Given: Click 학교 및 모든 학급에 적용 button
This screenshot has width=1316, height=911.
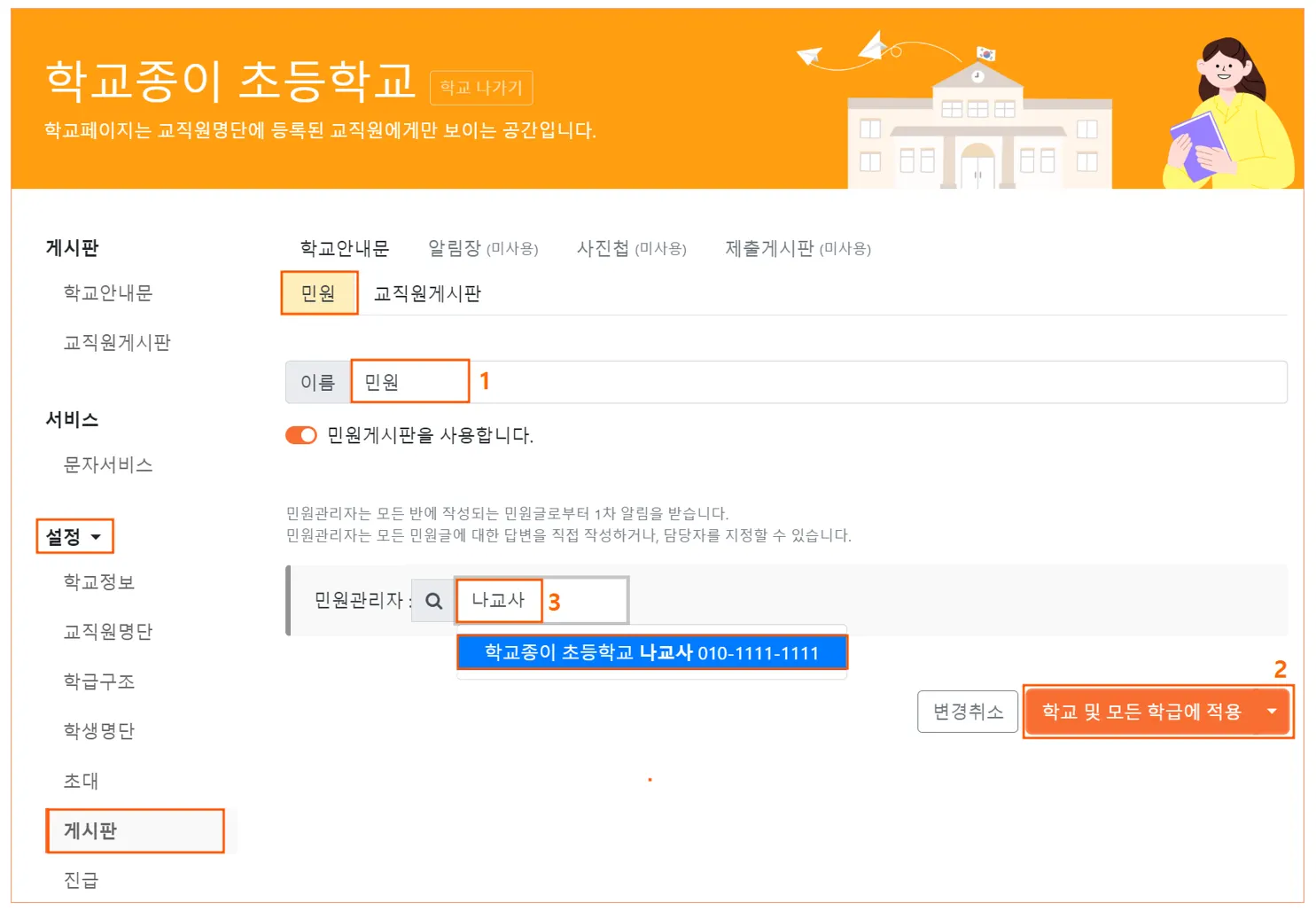Looking at the screenshot, I should 1141,712.
